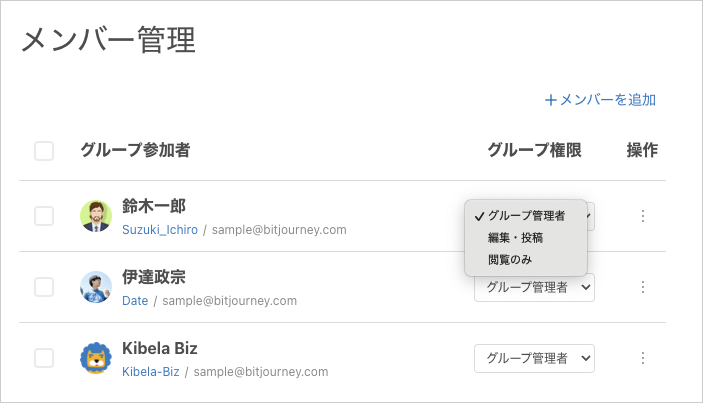
Task: Click the グループ権限 column header
Action: pos(534,151)
